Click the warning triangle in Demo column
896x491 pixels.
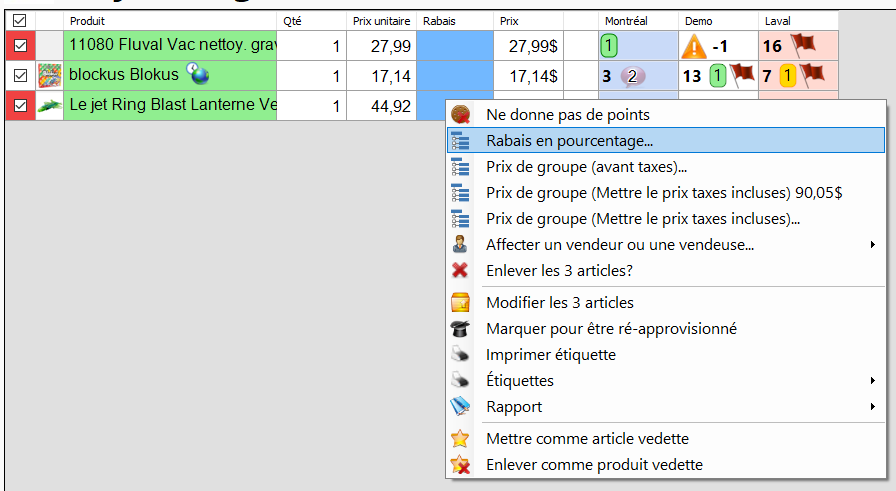point(694,46)
